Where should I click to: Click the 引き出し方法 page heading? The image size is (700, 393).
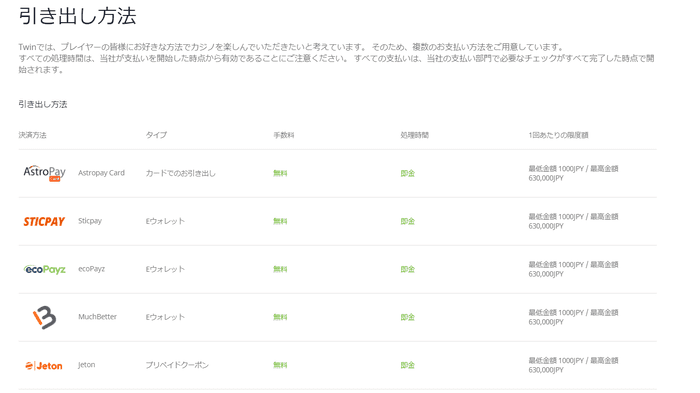click(77, 16)
